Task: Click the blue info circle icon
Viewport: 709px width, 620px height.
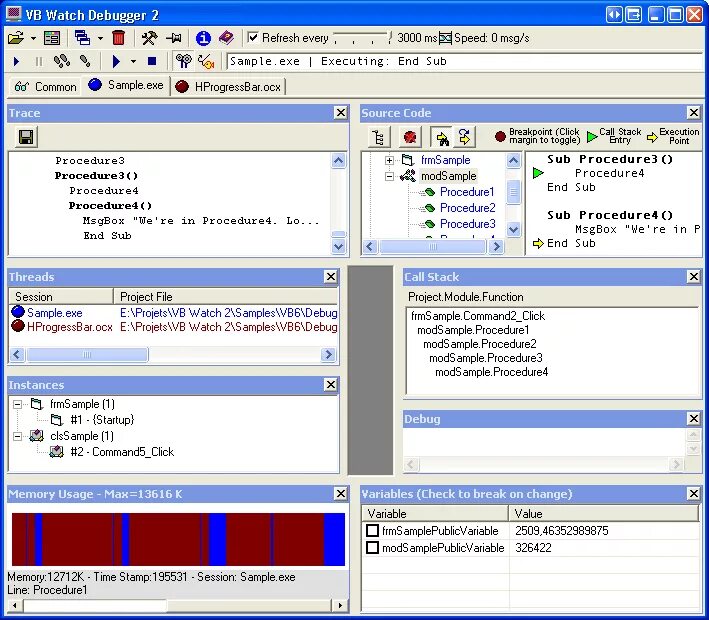Action: [x=203, y=38]
